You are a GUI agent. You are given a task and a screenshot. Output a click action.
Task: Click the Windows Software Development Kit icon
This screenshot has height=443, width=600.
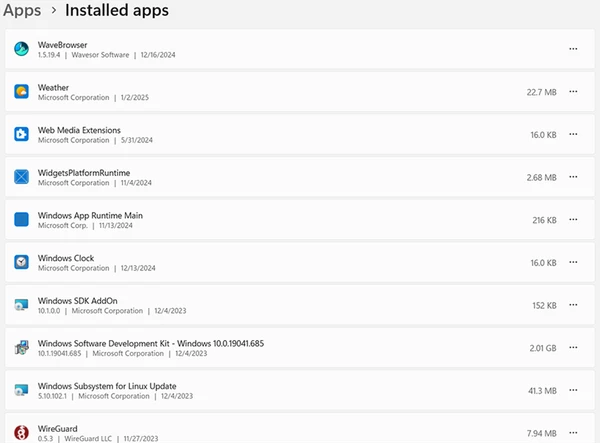click(21, 348)
